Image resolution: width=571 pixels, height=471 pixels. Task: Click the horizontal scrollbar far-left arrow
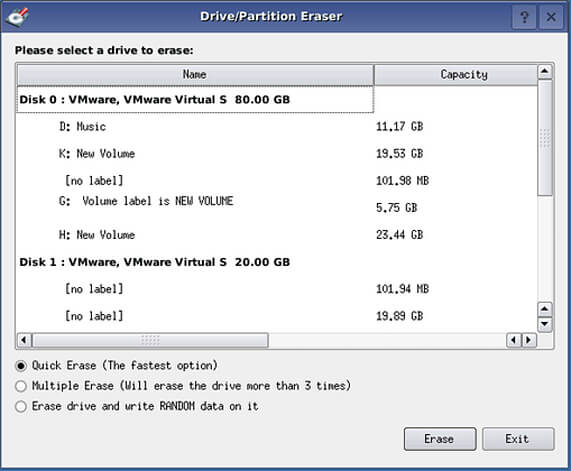(x=24, y=340)
